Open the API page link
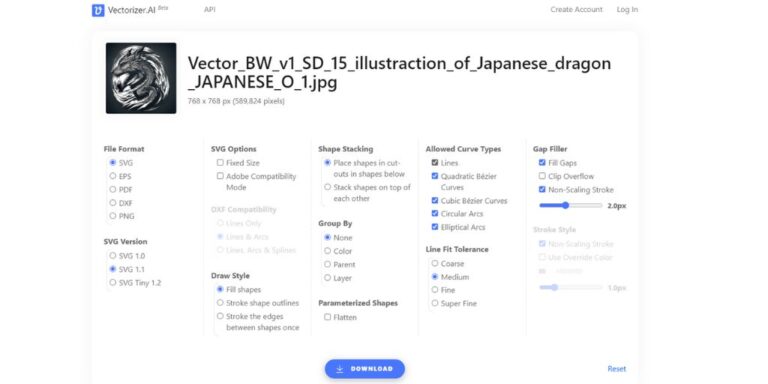This screenshot has width=768, height=384. tap(210, 10)
